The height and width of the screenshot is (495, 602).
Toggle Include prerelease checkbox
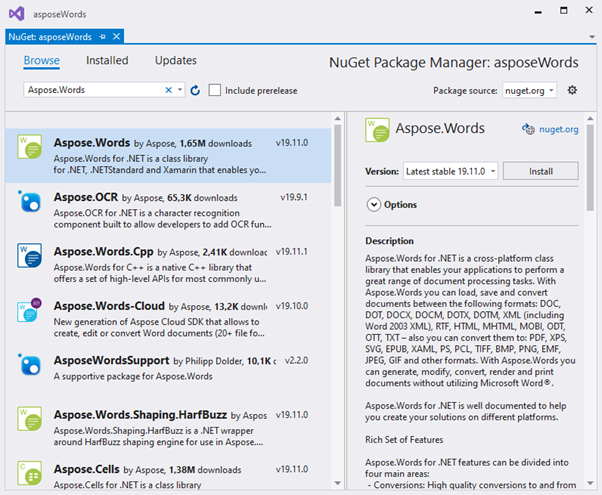pos(215,90)
